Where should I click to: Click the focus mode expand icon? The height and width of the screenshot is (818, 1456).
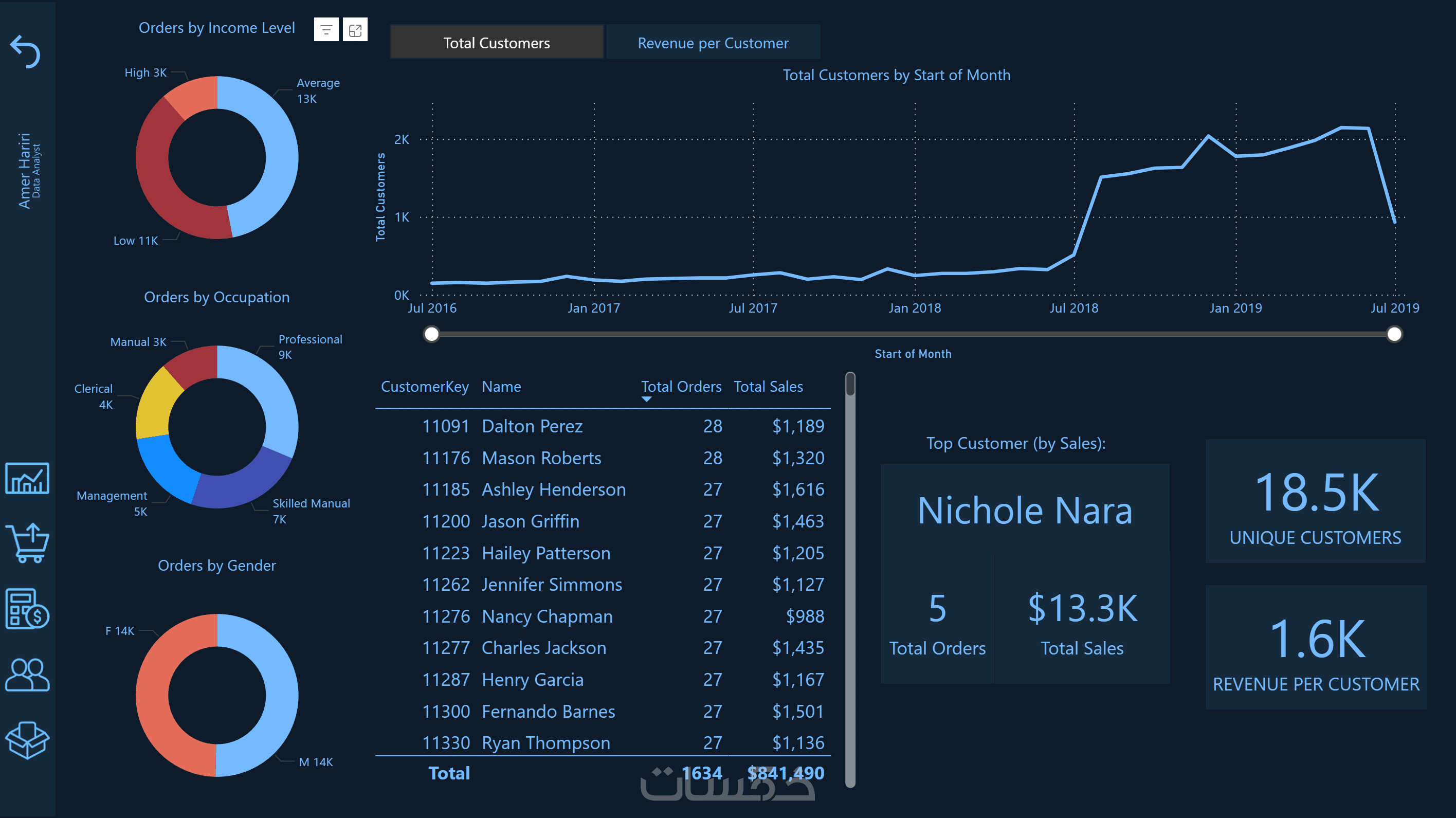coord(355,30)
